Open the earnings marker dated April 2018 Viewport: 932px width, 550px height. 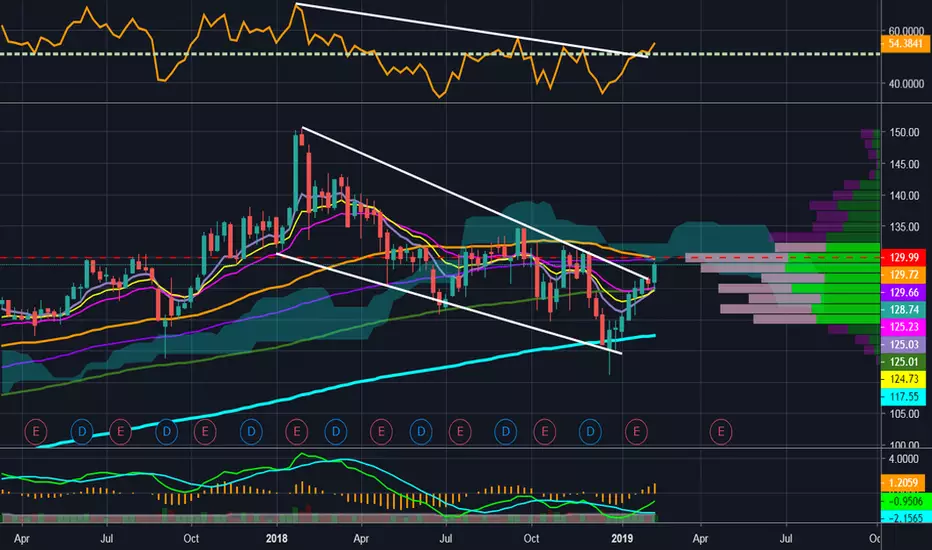[381, 431]
